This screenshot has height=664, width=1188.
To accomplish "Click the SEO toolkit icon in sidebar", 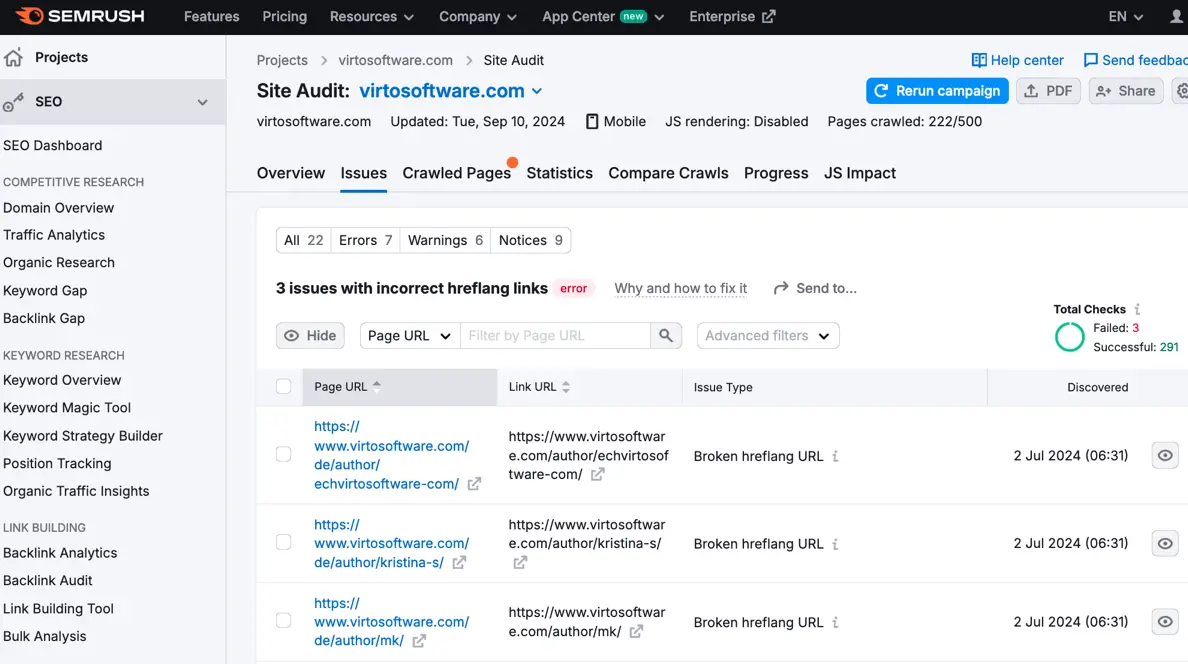I will pos(13,102).
